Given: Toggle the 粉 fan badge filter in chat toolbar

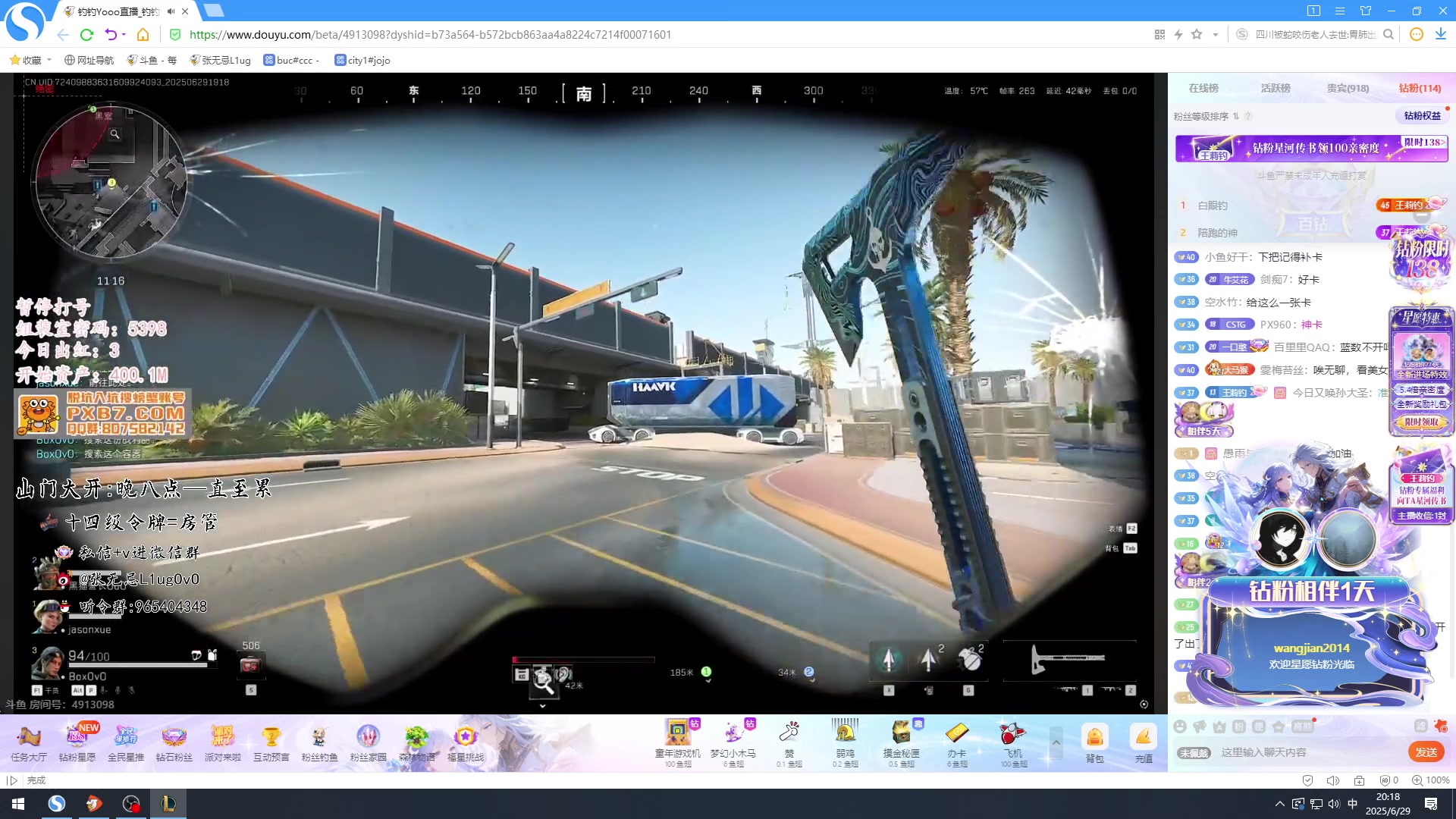Looking at the screenshot, I should (1239, 726).
